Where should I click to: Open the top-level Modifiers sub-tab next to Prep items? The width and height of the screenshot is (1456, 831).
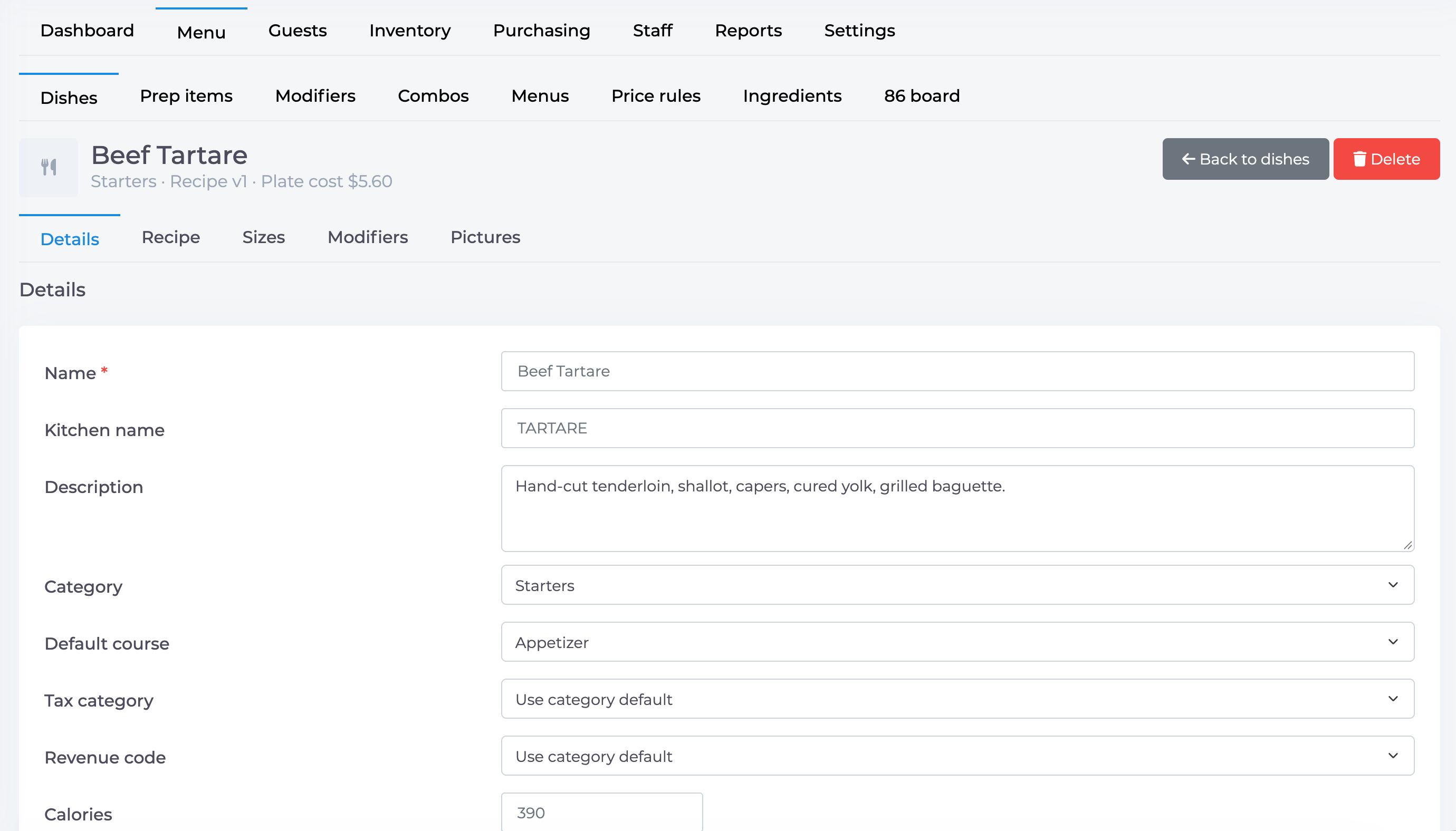(x=315, y=96)
